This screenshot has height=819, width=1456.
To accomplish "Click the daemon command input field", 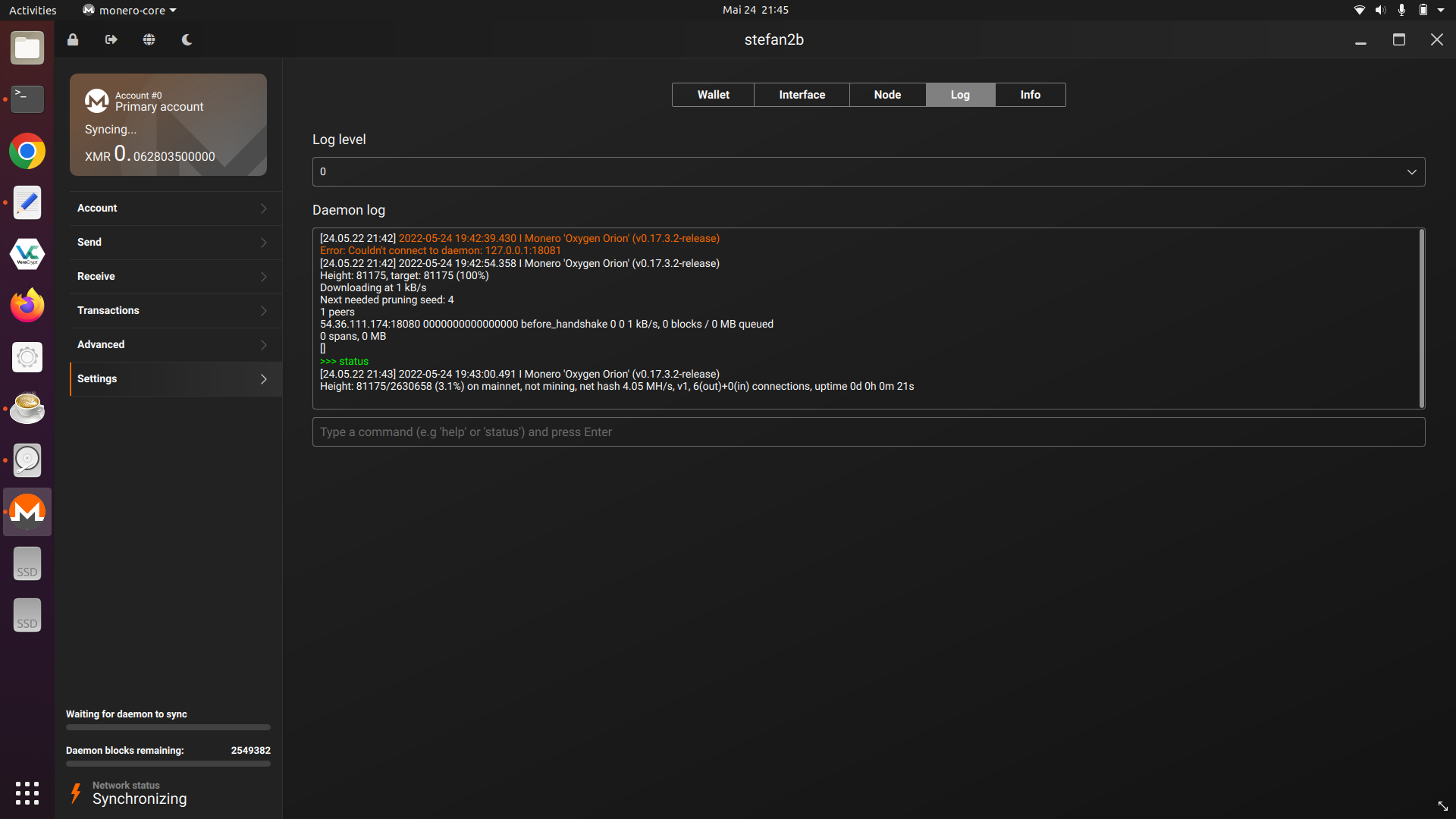I will pos(868,432).
